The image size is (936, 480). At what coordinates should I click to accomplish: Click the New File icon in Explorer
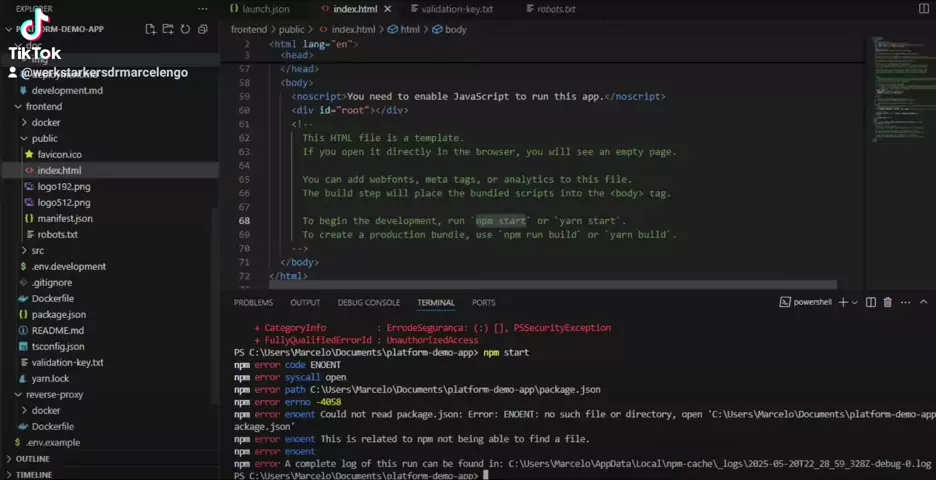click(x=150, y=29)
